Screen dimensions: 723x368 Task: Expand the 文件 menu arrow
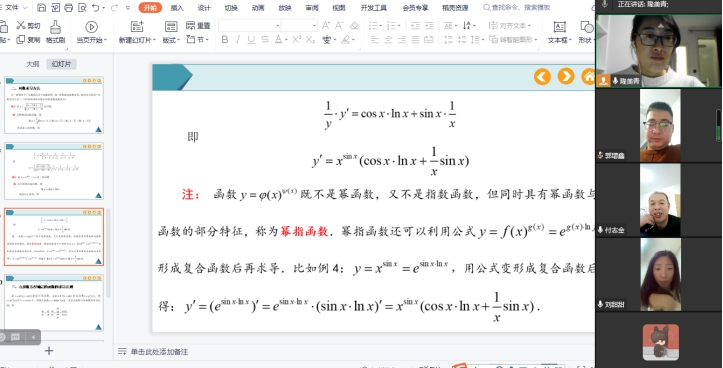click(25, 7)
